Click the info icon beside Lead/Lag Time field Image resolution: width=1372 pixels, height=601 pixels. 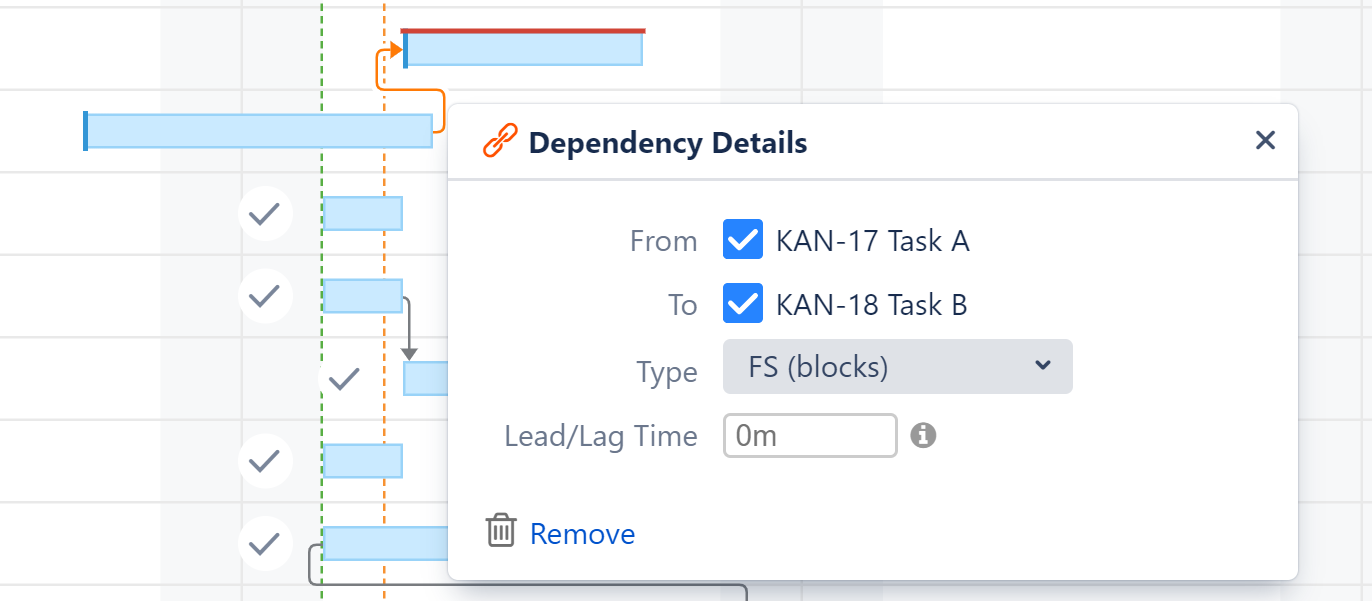923,435
